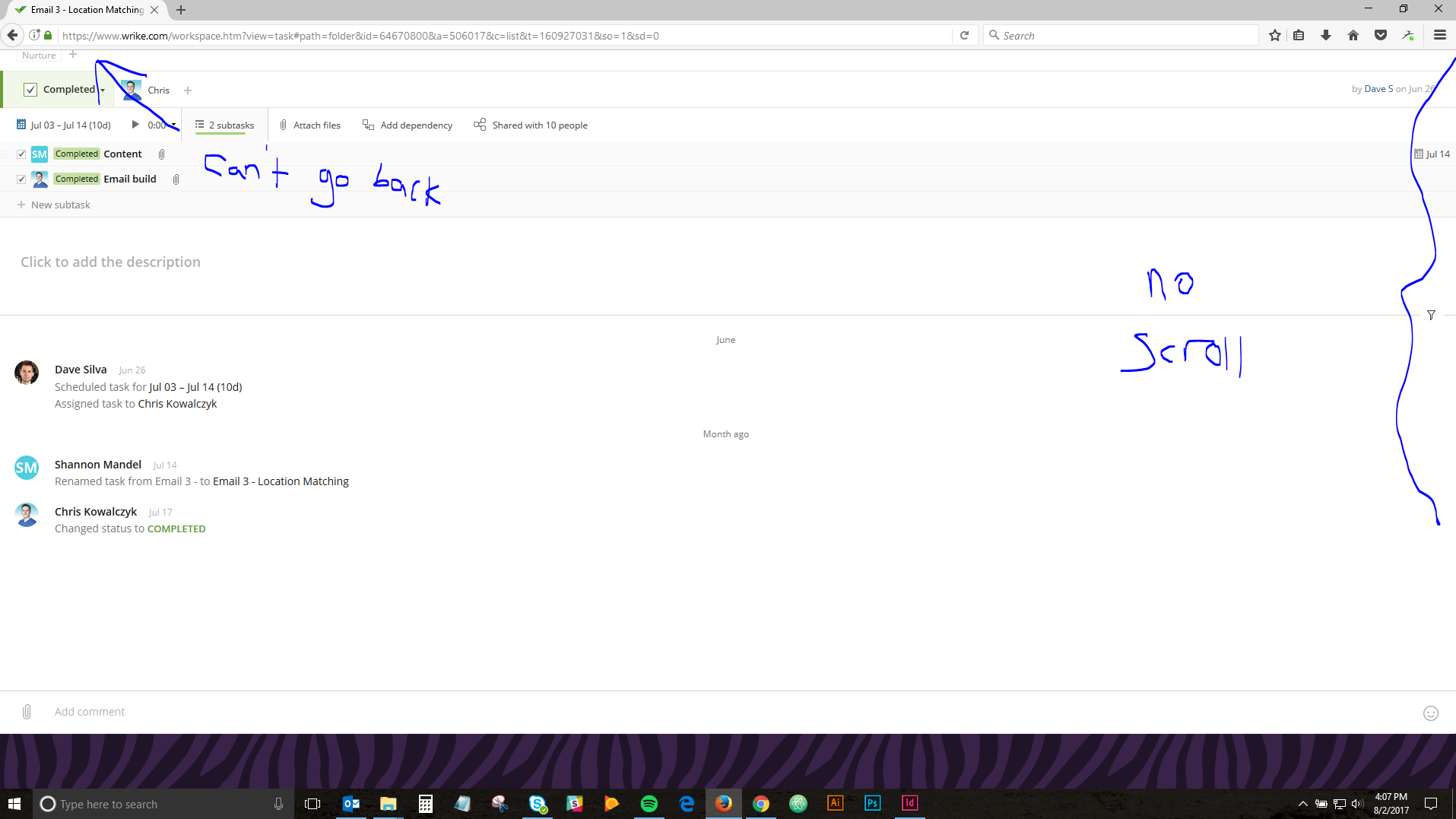
Task: Open the Firefox hamburger menu
Action: point(1439,35)
